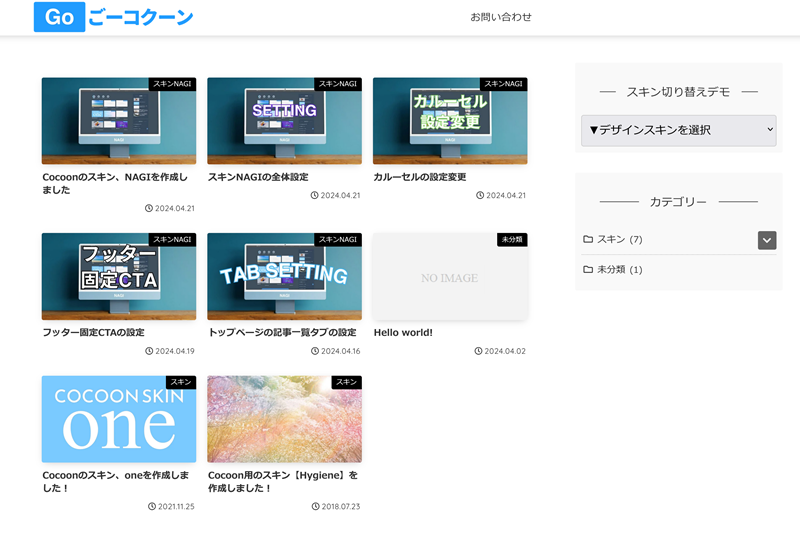The image size is (800, 533).
Task: Open post title フッター固定CTAの設定
Action: [x=93, y=333]
